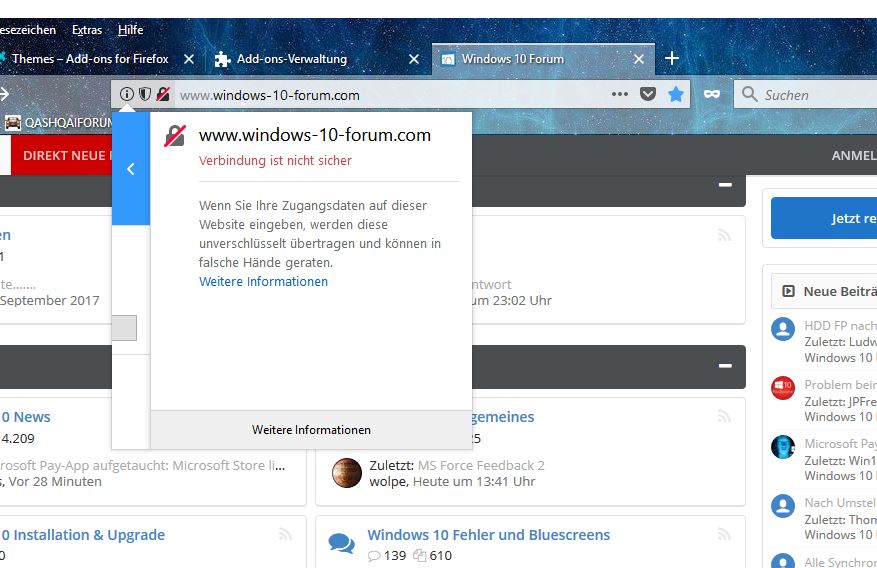Open the Allgemeines forum link
The image size is (877, 568).
tap(502, 417)
